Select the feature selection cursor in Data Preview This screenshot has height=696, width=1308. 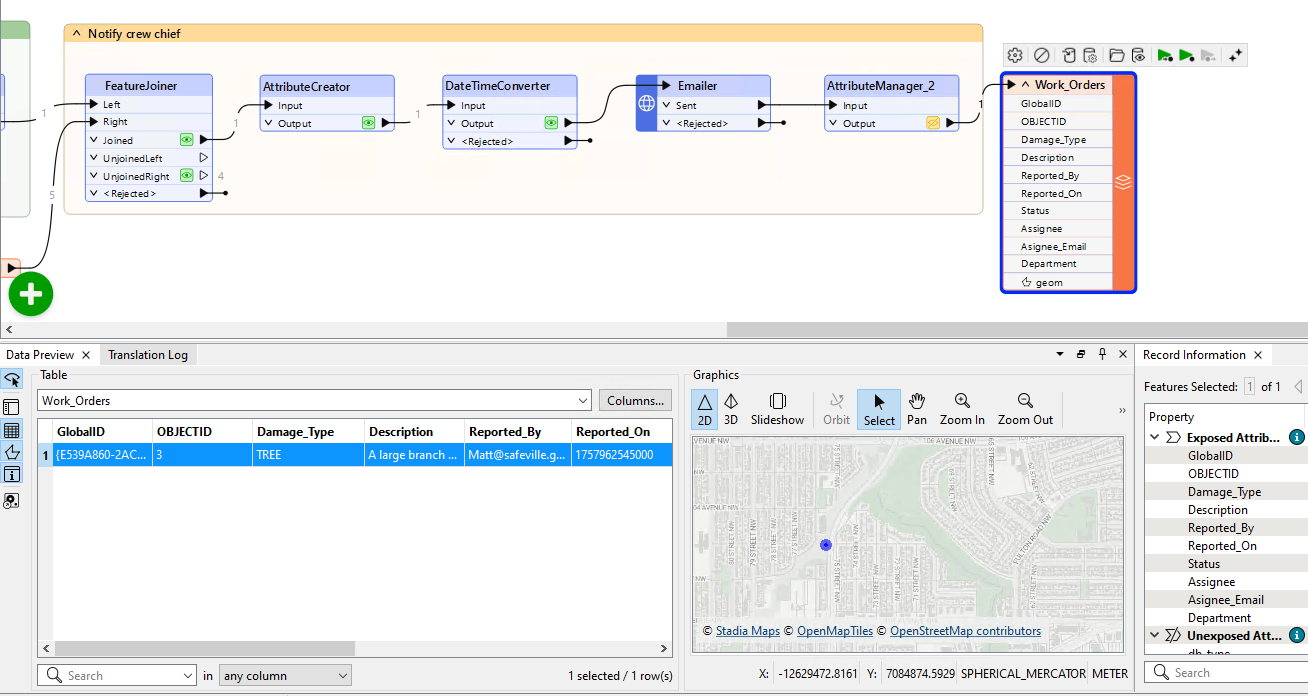pyautogui.click(x=13, y=381)
